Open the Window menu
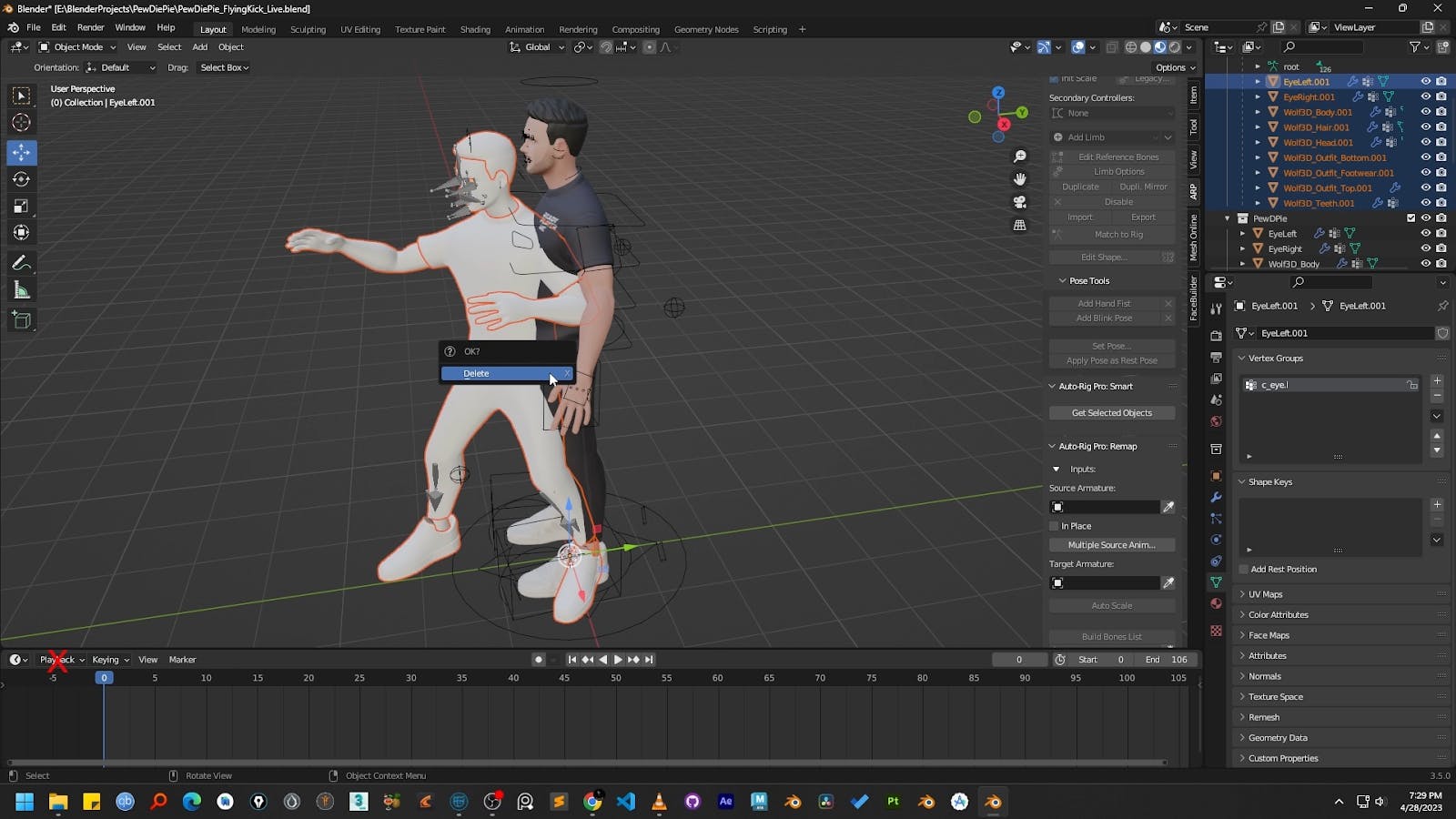 click(x=130, y=26)
